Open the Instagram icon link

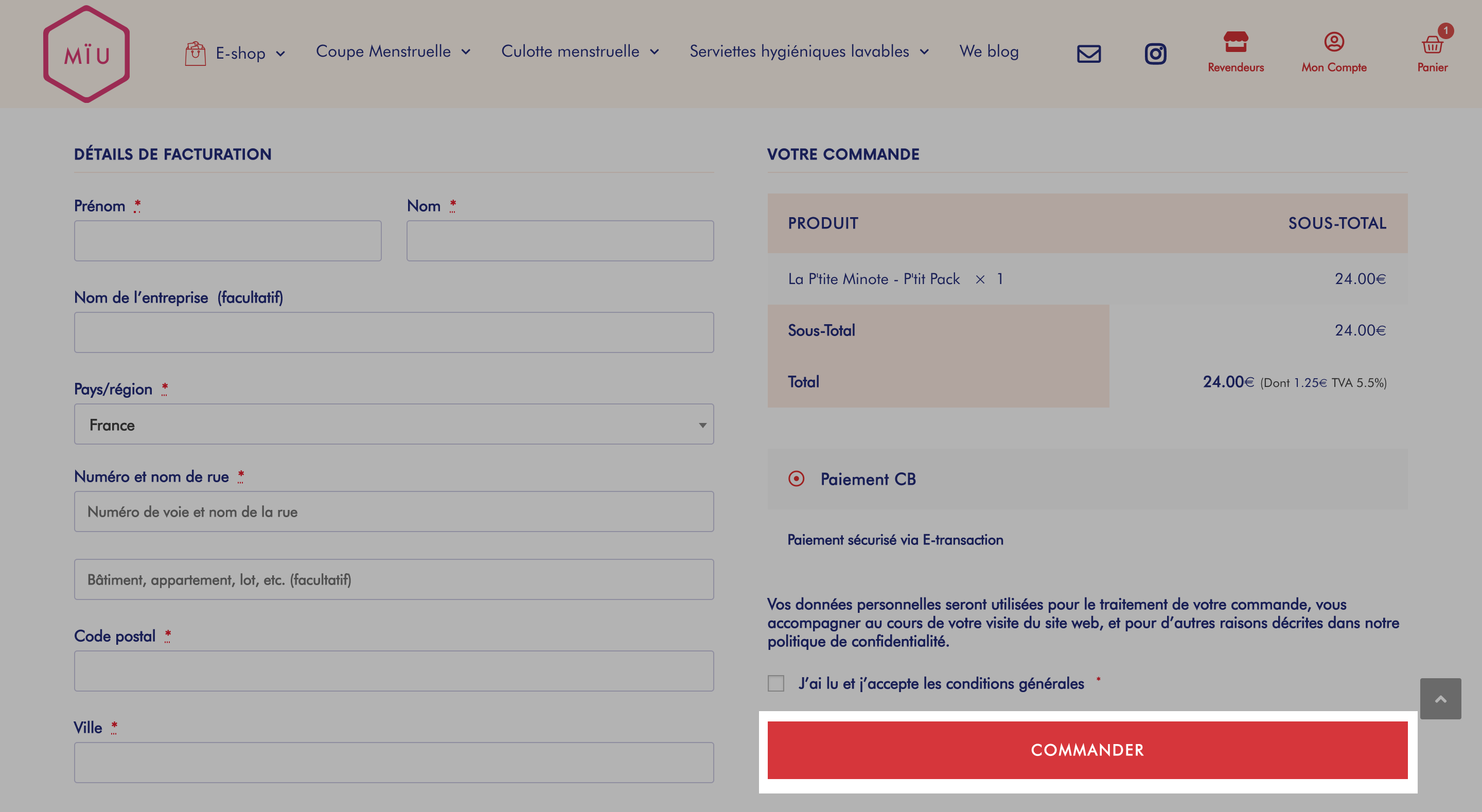tap(1155, 54)
